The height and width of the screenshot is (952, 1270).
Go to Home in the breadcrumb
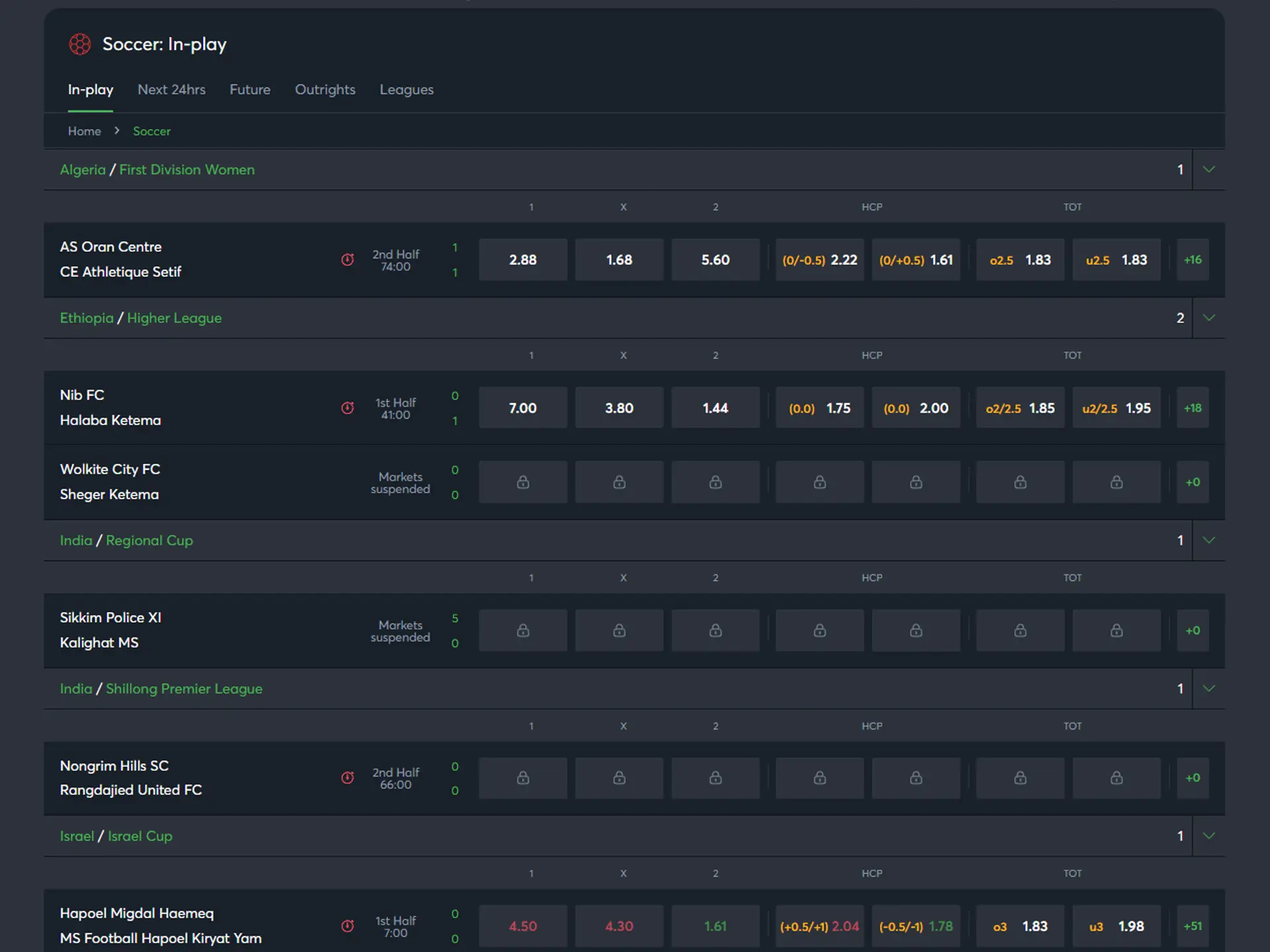pyautogui.click(x=85, y=131)
